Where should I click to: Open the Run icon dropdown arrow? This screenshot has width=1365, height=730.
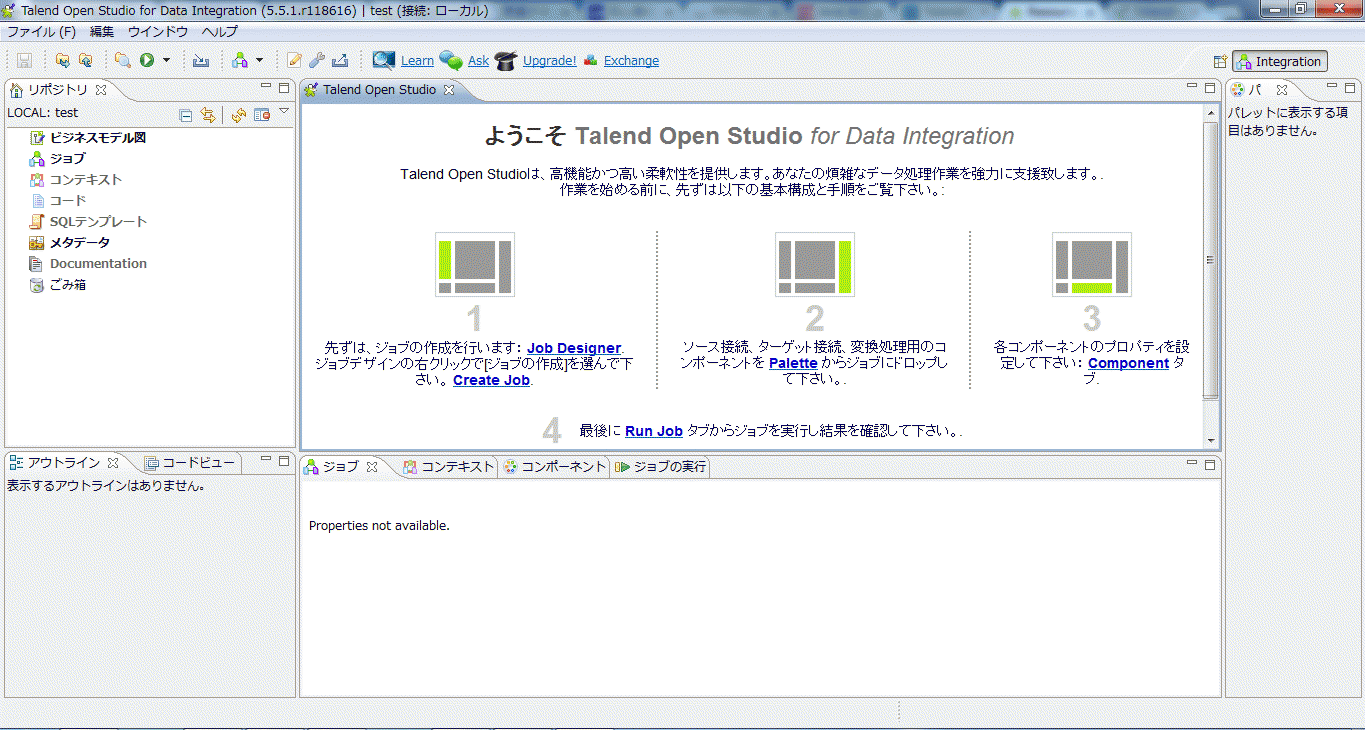[166, 61]
